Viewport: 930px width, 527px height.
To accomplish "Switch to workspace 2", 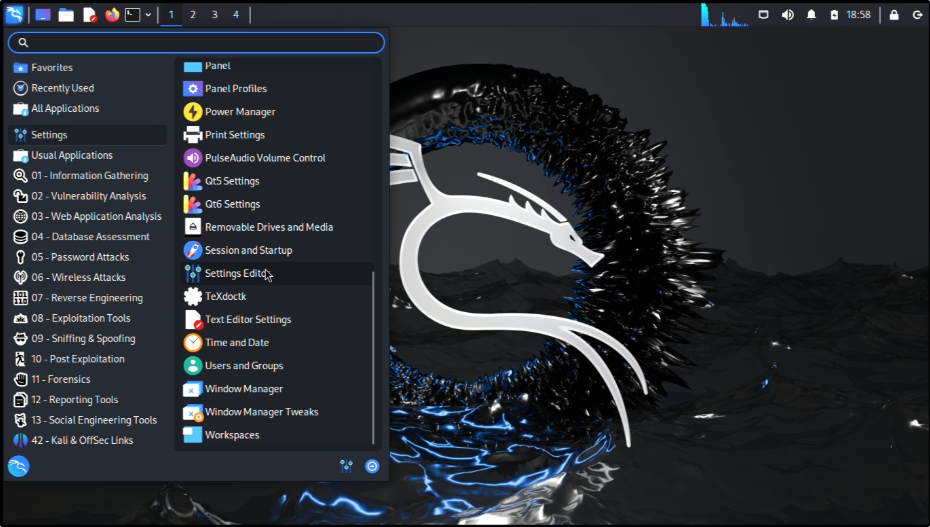I will coord(193,15).
